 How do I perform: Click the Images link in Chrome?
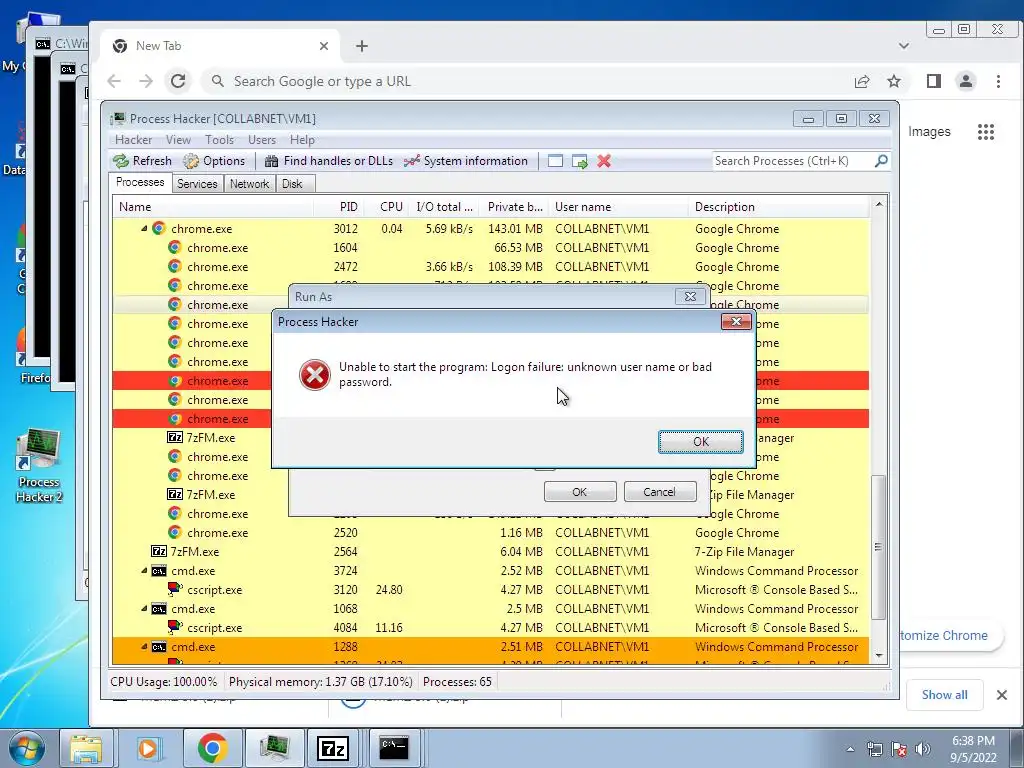[929, 131]
